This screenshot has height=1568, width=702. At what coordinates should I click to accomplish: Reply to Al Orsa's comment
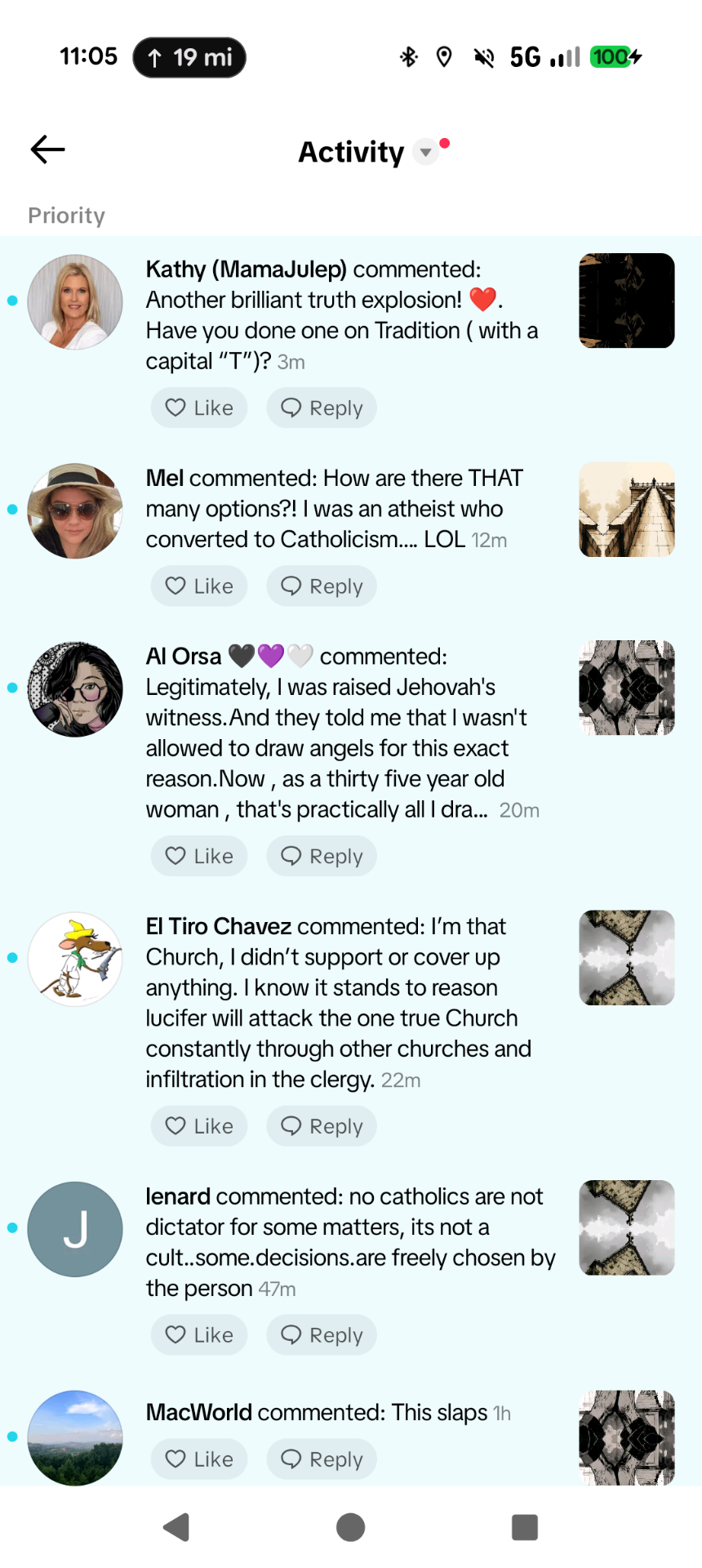click(322, 856)
